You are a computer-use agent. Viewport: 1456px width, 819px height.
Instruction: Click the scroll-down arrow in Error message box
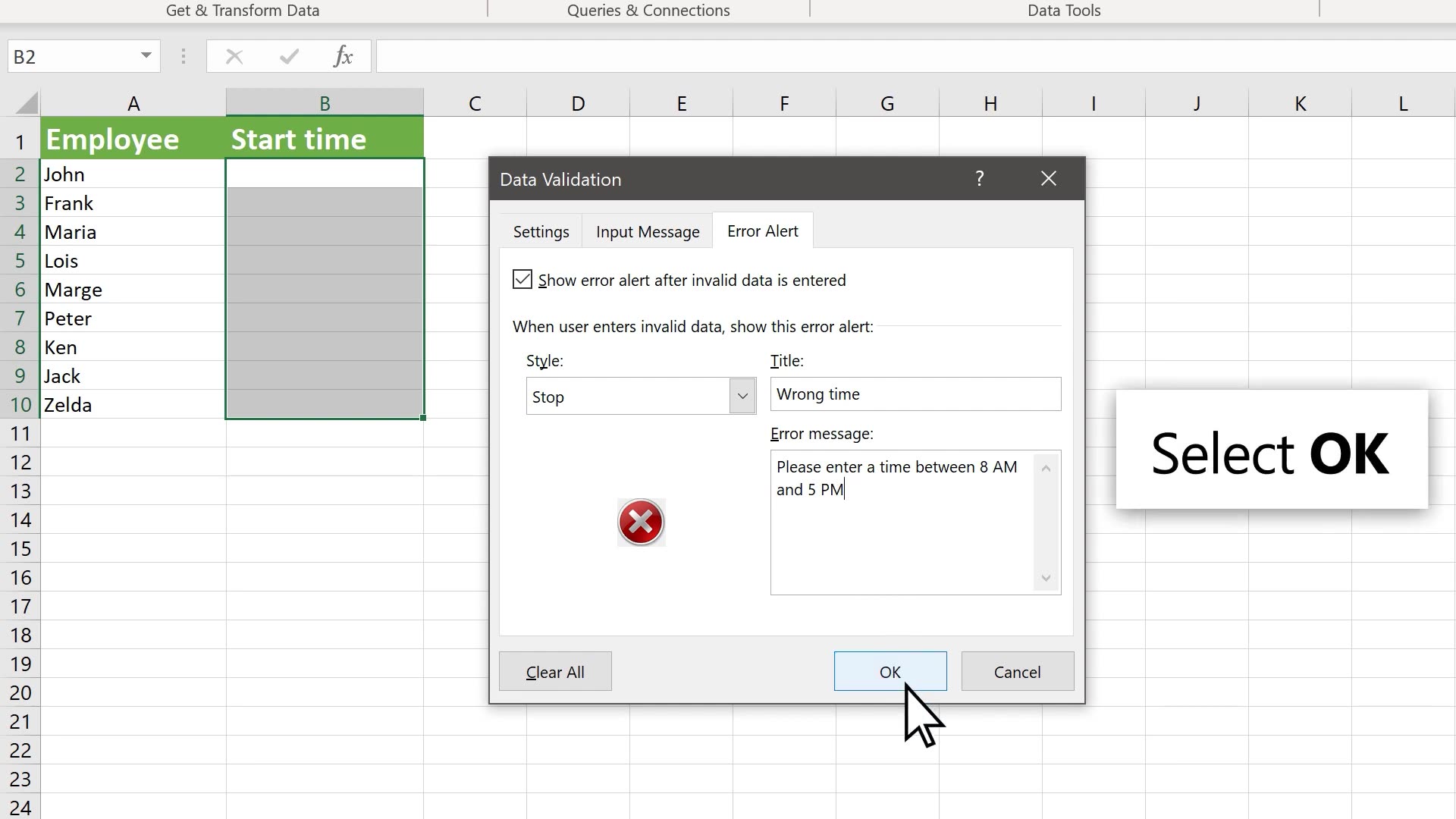click(x=1045, y=578)
